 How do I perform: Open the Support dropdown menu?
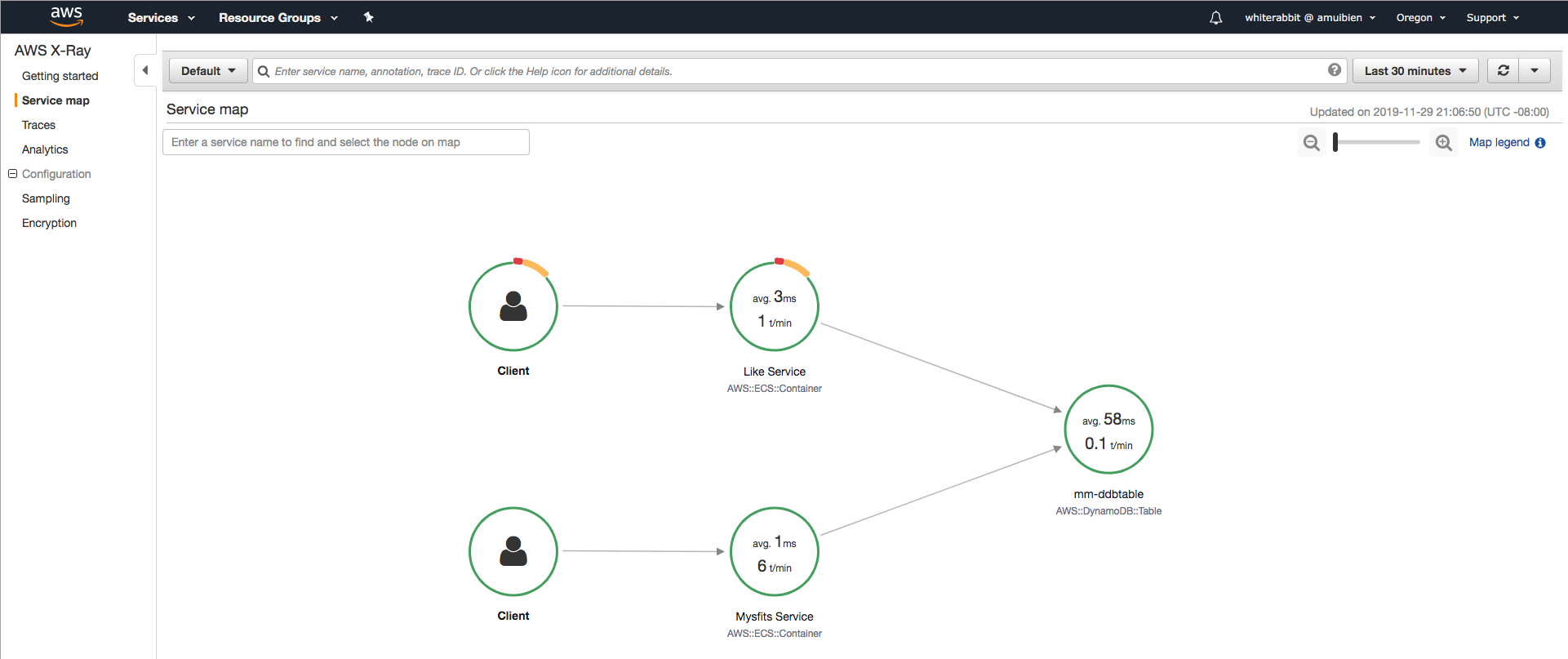click(1493, 17)
